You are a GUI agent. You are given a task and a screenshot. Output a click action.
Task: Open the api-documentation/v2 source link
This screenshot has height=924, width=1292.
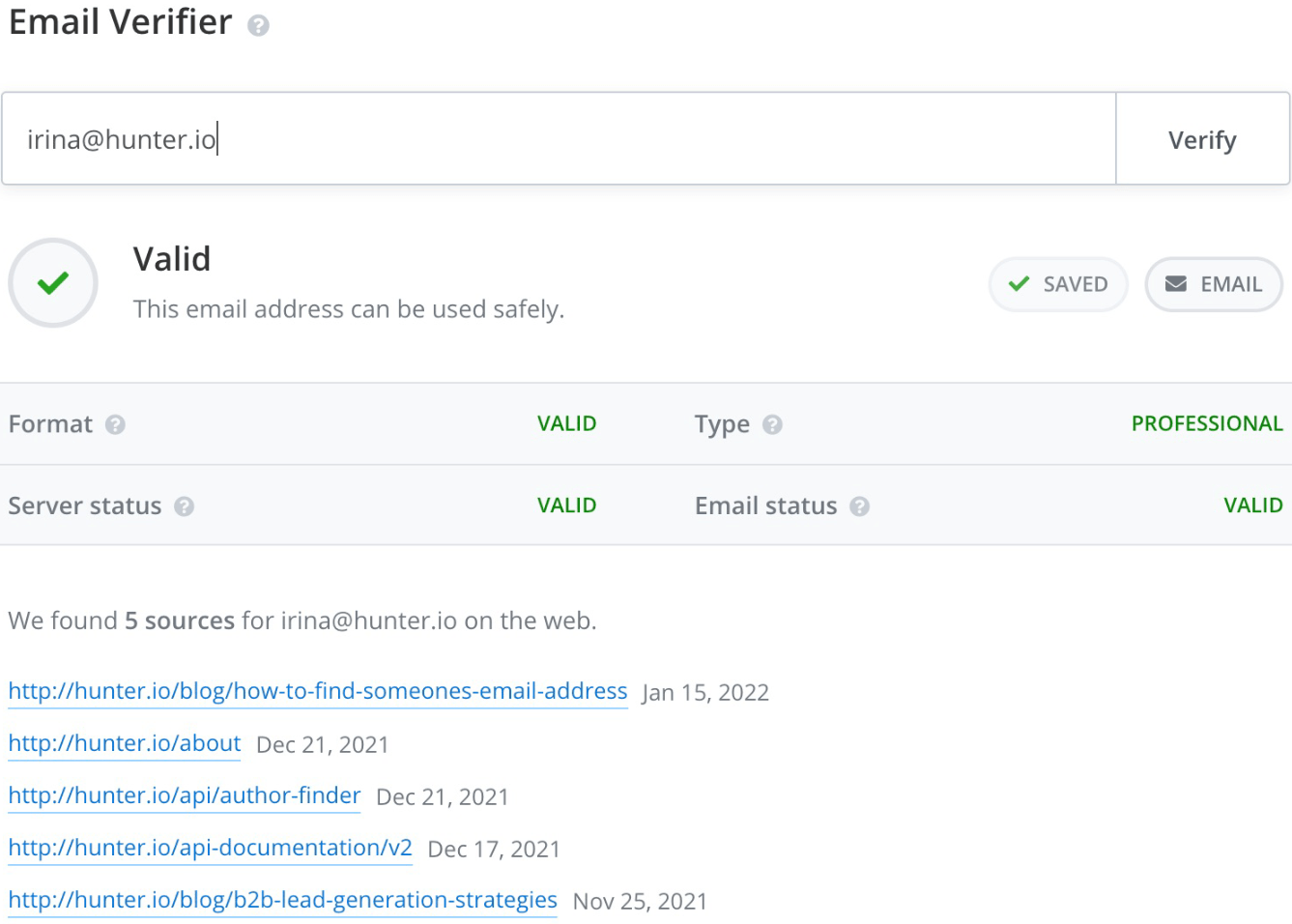click(x=211, y=848)
